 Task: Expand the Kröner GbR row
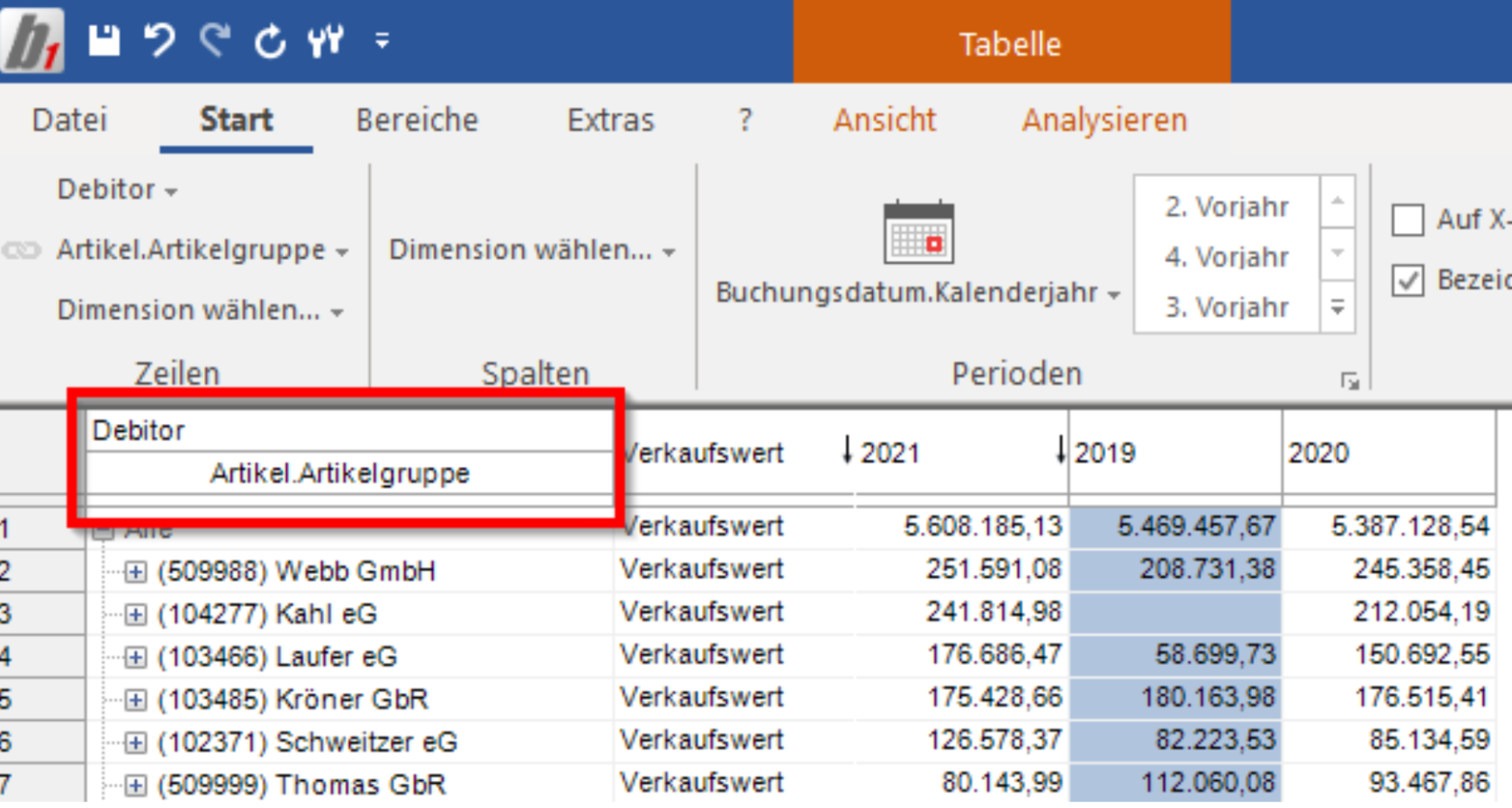(135, 700)
